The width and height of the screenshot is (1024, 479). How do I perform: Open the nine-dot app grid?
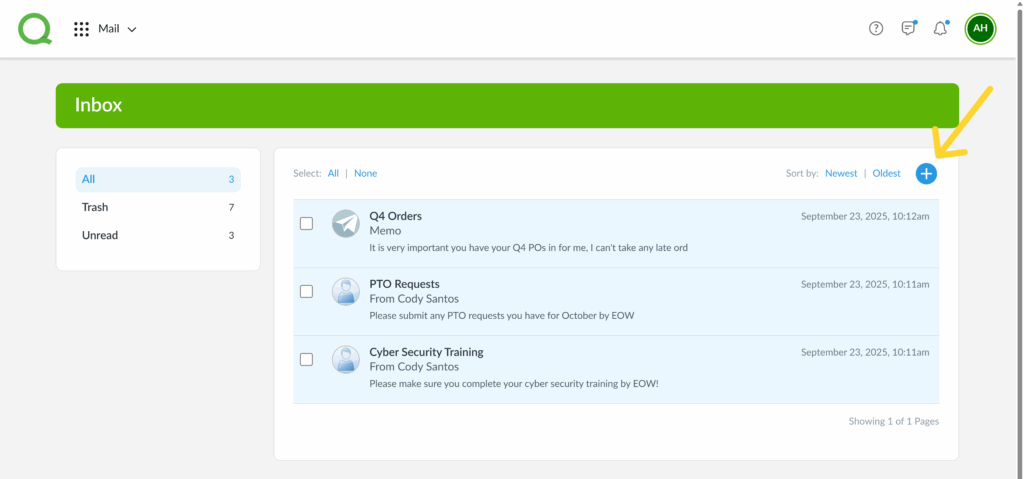pos(82,29)
